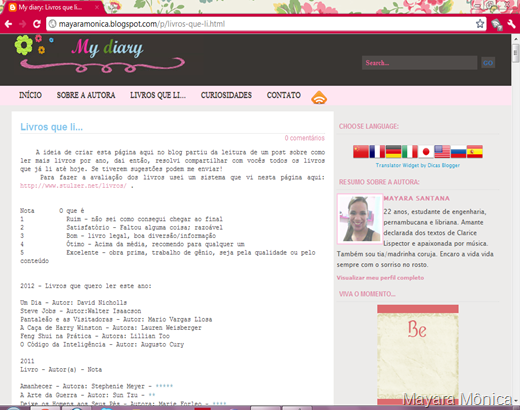This screenshot has height=410, width=520.
Task: Click the author's profile photo
Action: tap(360, 219)
